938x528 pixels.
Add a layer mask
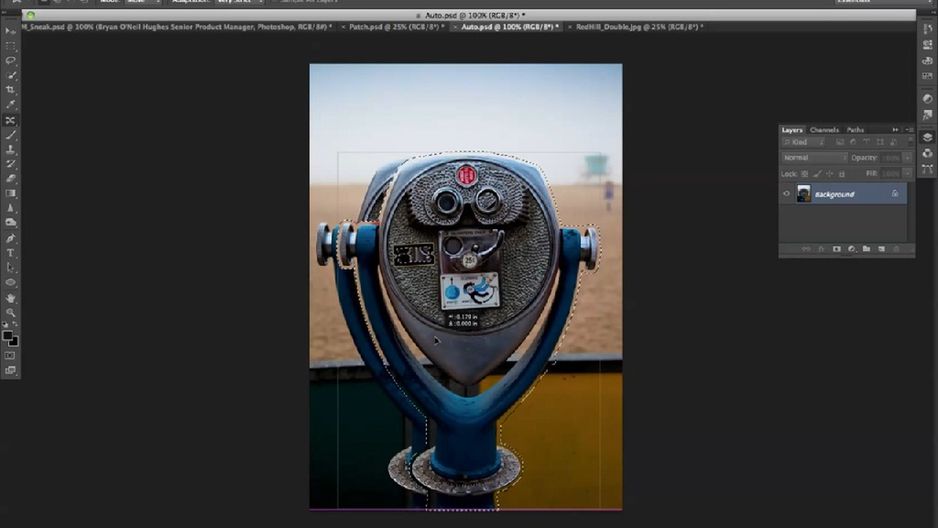[x=836, y=249]
